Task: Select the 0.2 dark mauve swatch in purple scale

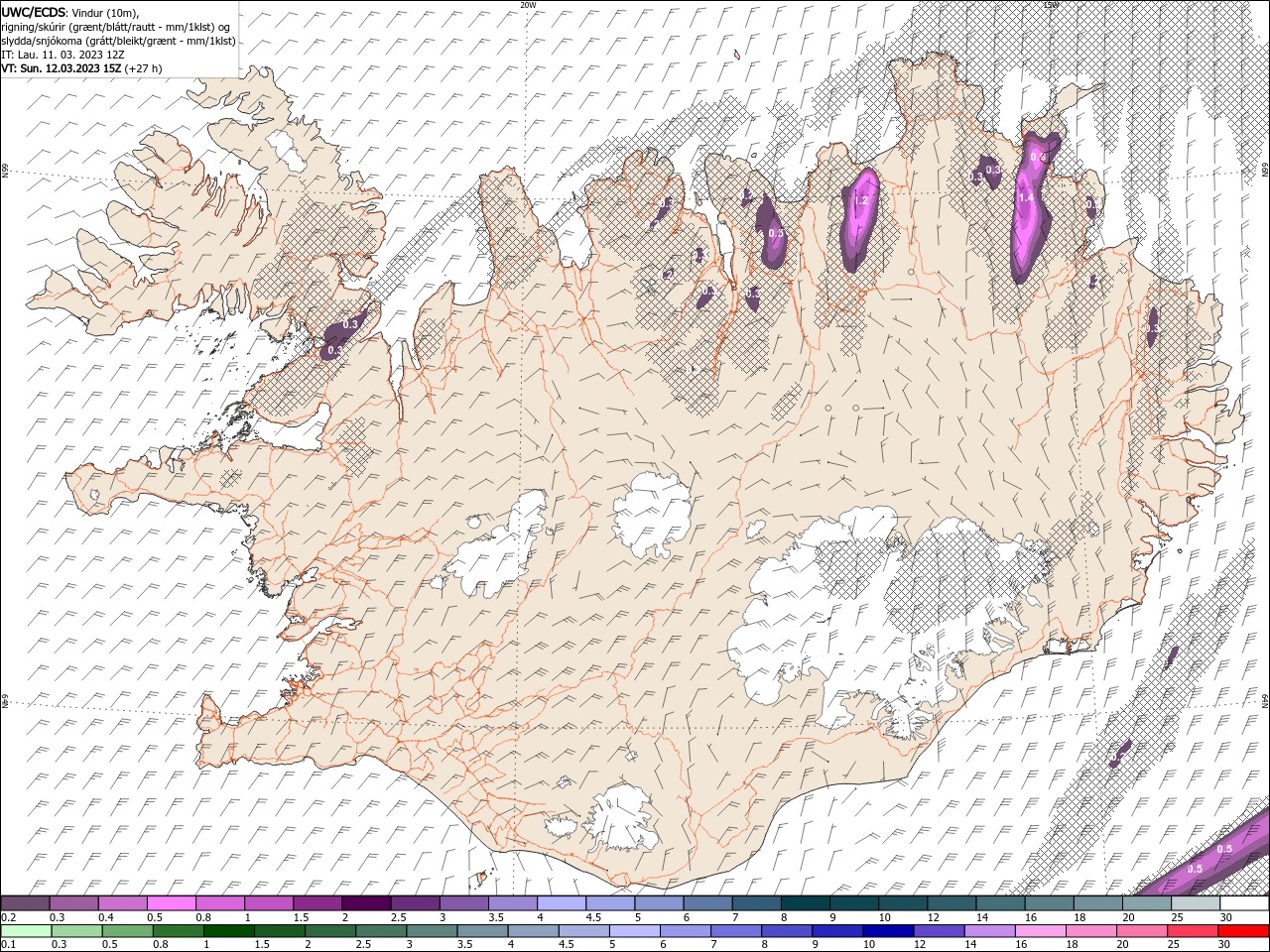Action: point(25,903)
